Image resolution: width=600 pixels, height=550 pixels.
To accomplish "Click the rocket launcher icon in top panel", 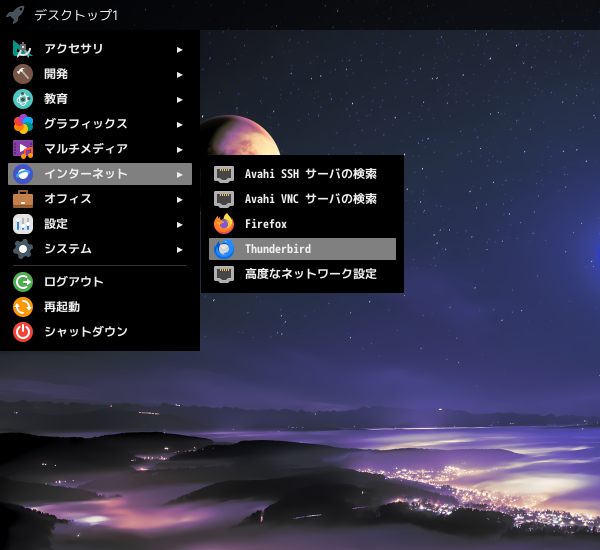I will (x=15, y=15).
